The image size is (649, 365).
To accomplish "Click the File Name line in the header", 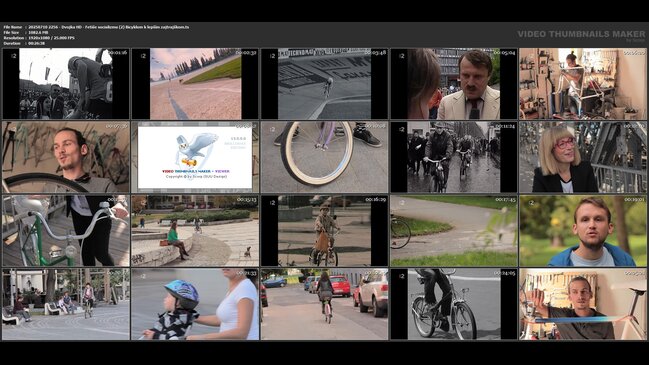I will [96, 27].
